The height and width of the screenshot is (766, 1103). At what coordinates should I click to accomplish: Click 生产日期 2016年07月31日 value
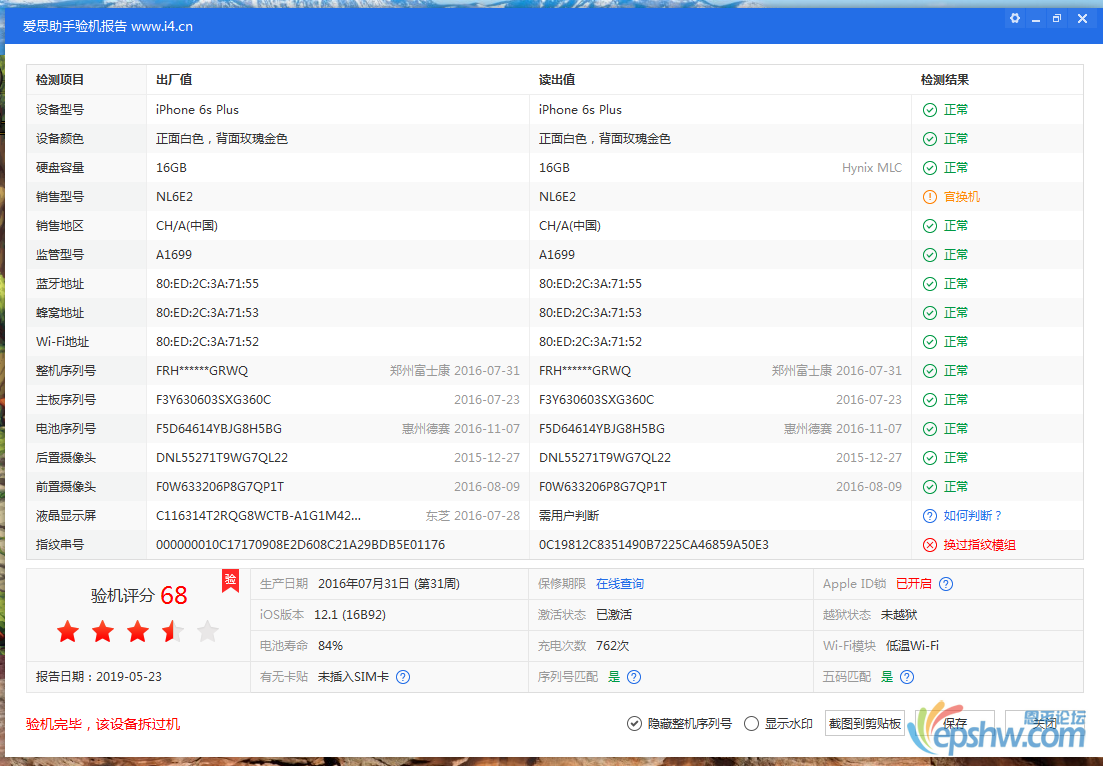coord(389,584)
